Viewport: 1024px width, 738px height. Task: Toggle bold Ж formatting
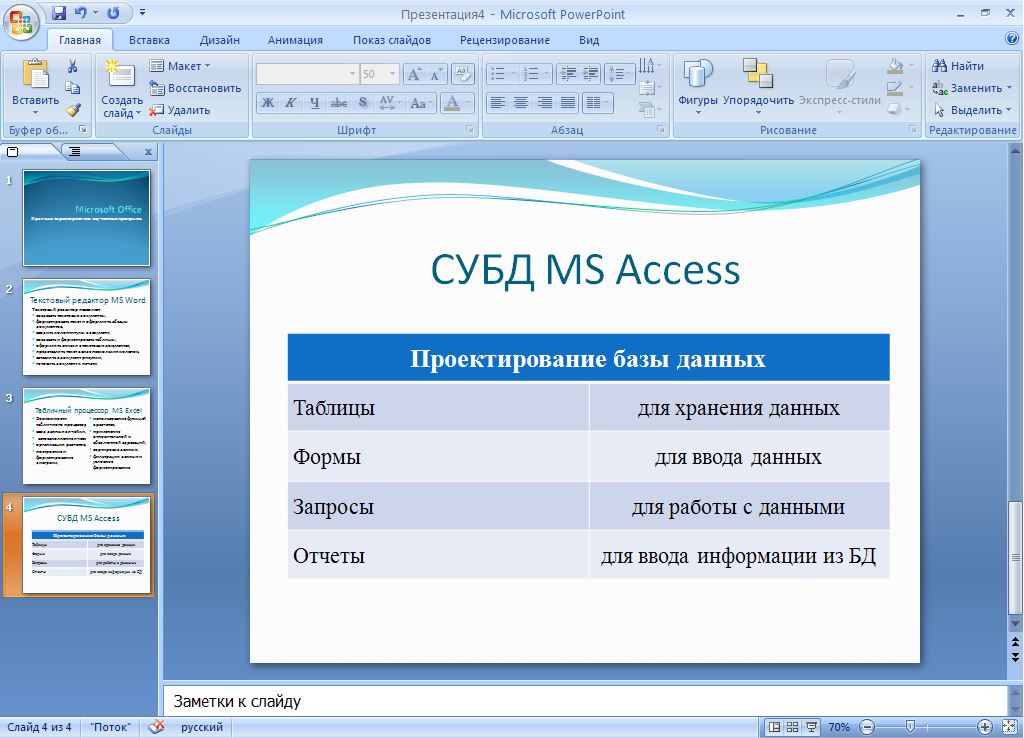(x=268, y=103)
